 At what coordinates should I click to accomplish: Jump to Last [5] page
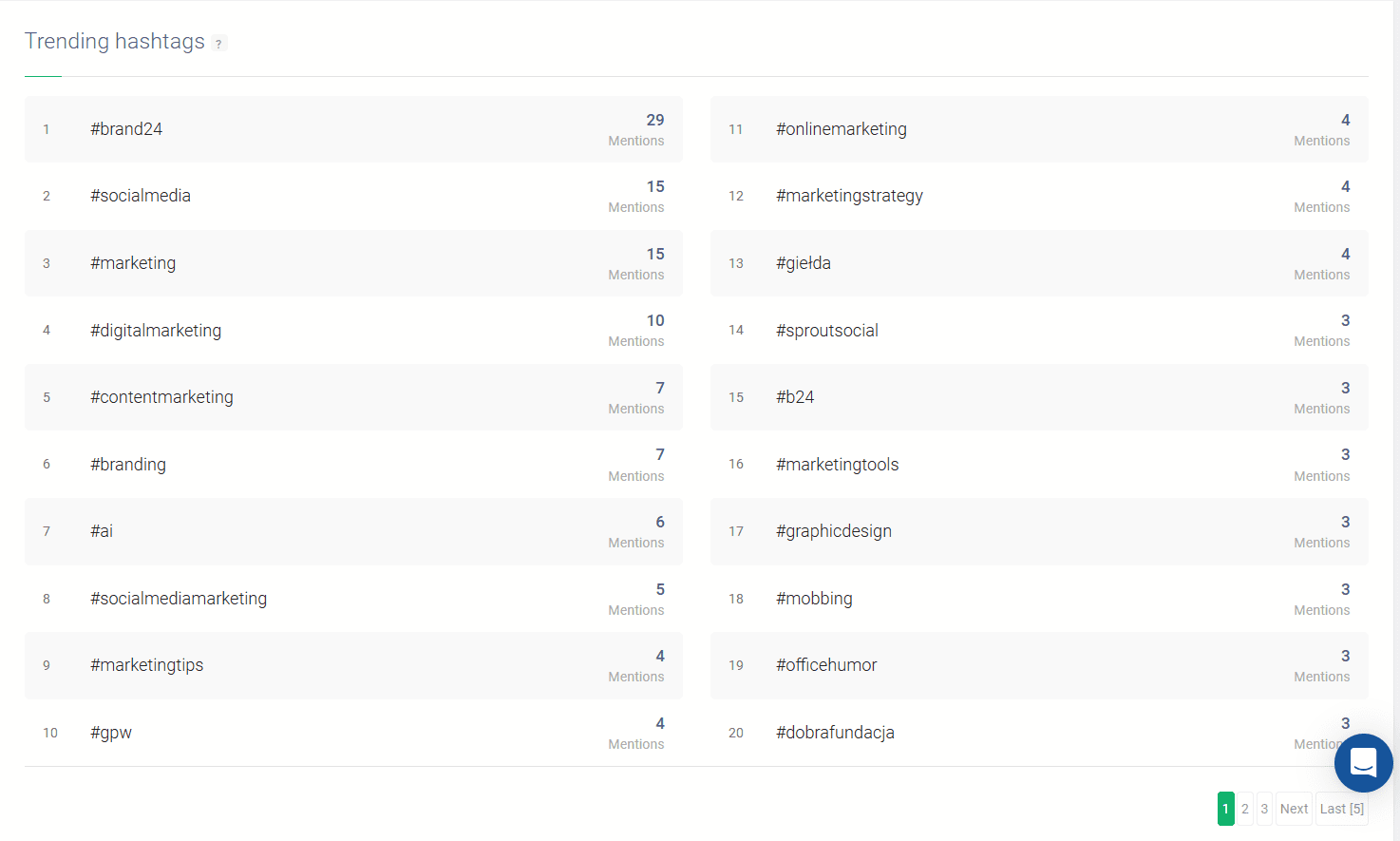[1341, 809]
